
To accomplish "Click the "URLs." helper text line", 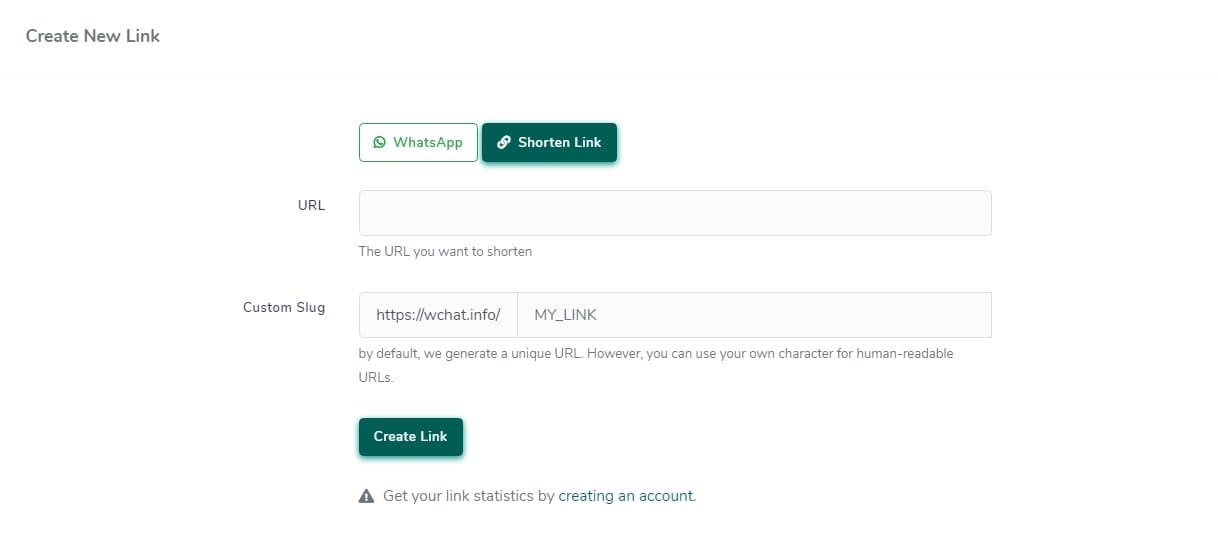I will [376, 378].
